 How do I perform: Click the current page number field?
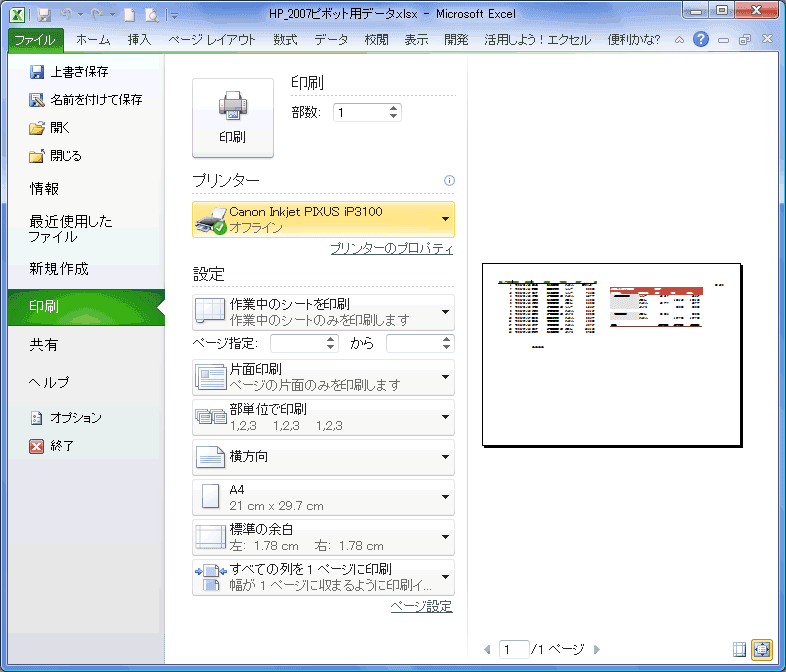click(514, 649)
